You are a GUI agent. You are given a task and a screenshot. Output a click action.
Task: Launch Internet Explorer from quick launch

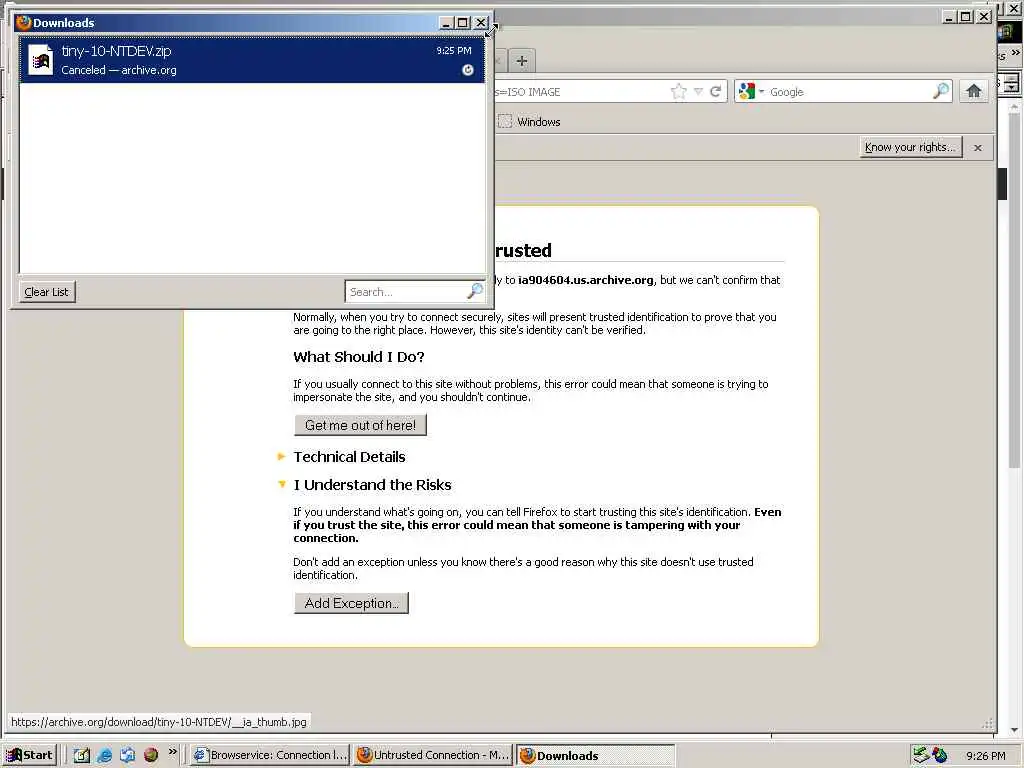pyautogui.click(x=104, y=755)
